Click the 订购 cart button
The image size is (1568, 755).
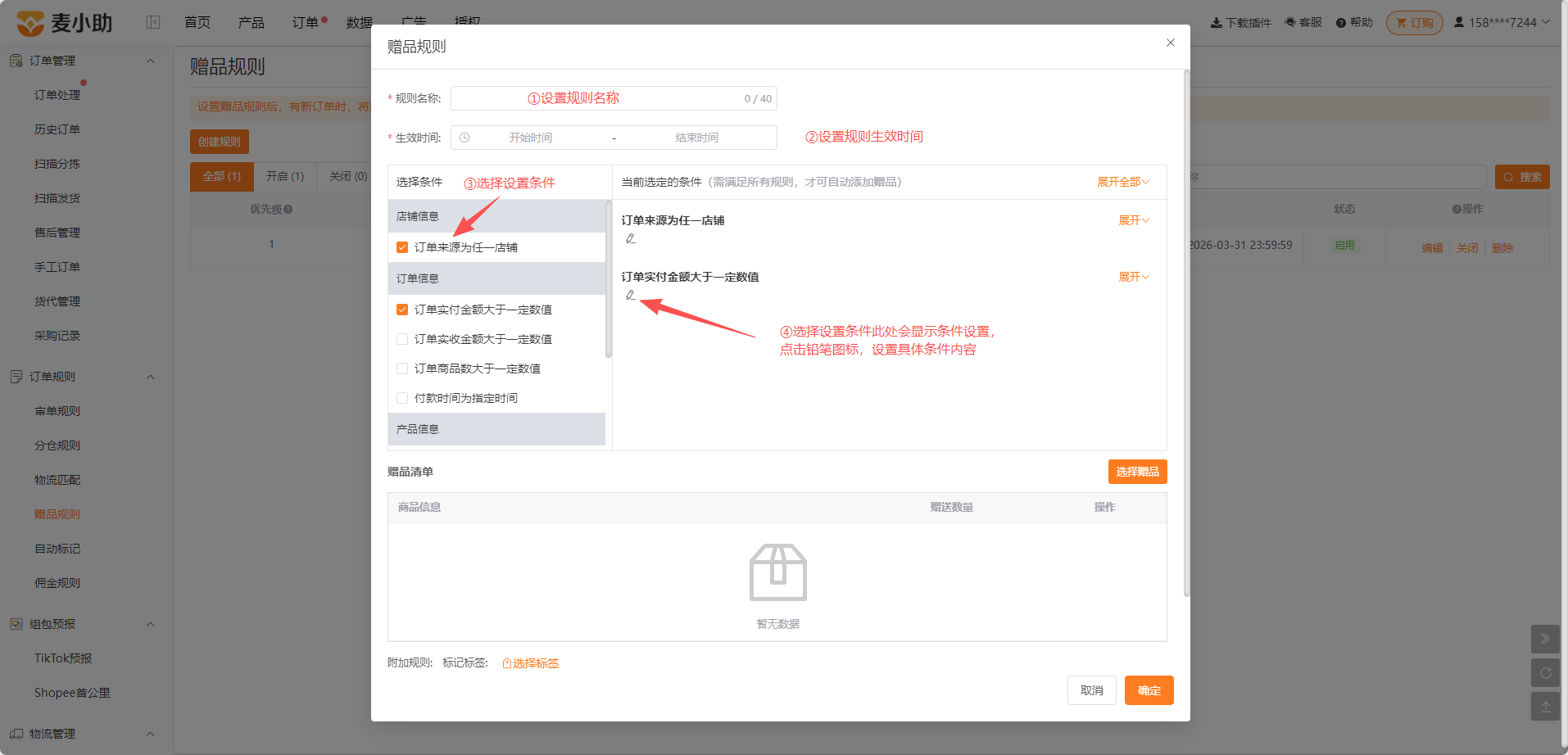pos(1415,23)
